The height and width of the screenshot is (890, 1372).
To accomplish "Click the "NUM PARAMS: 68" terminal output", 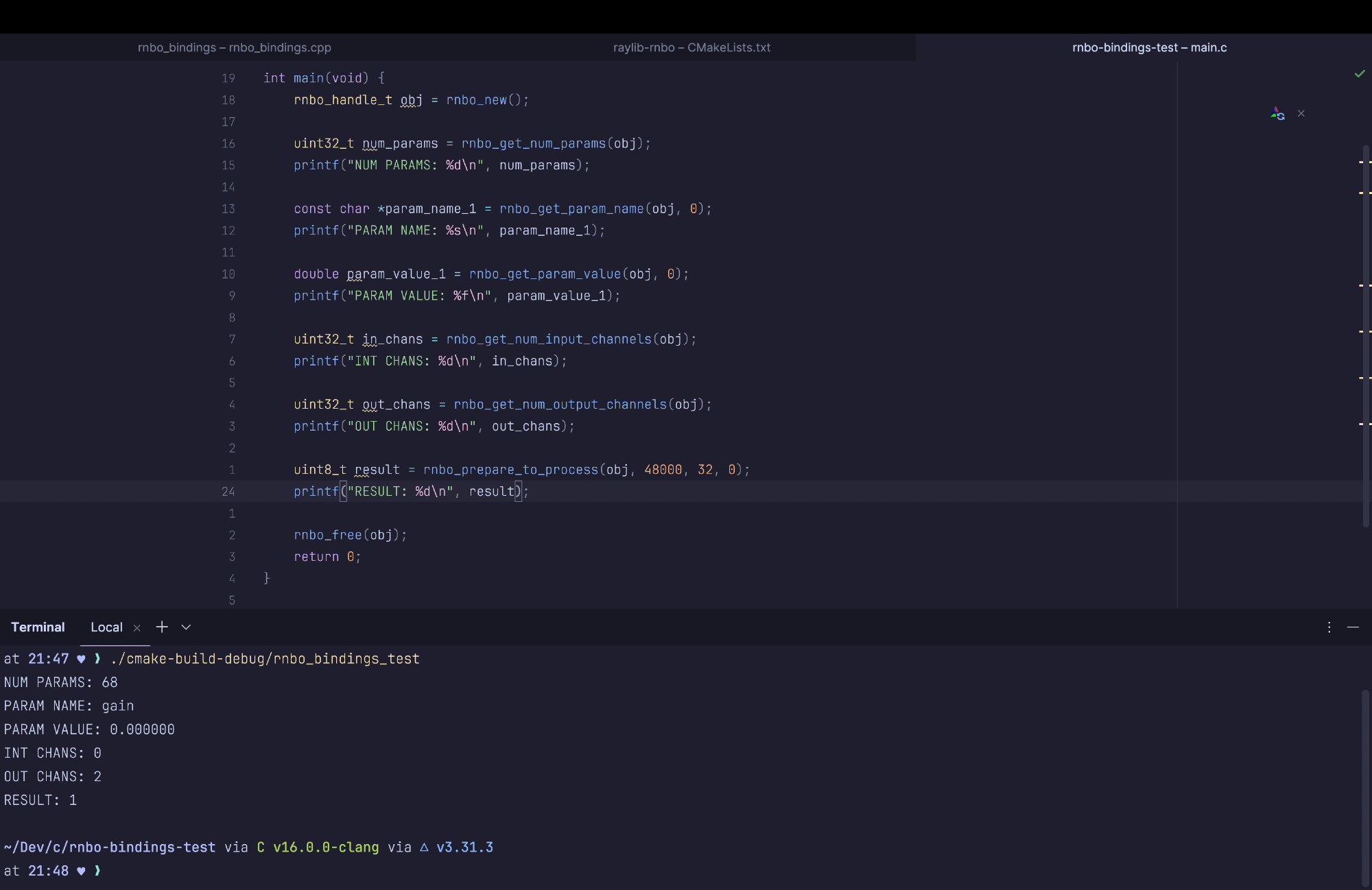I will point(60,682).
